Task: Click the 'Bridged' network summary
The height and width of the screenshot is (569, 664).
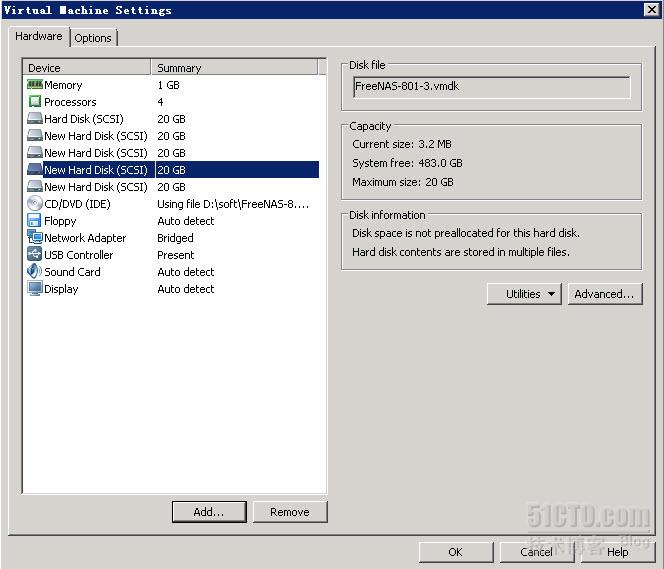Action: click(175, 238)
